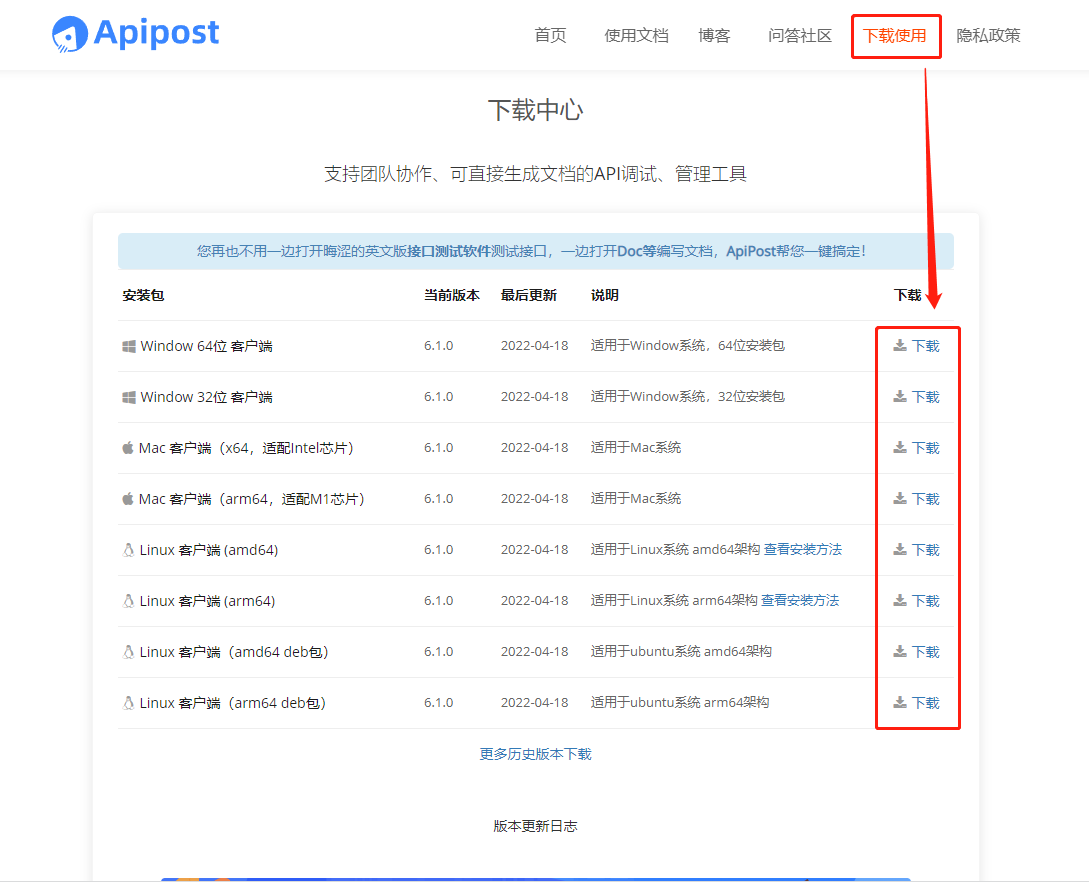
Task: Click download icon for Window 32位 客户端
Action: point(899,396)
